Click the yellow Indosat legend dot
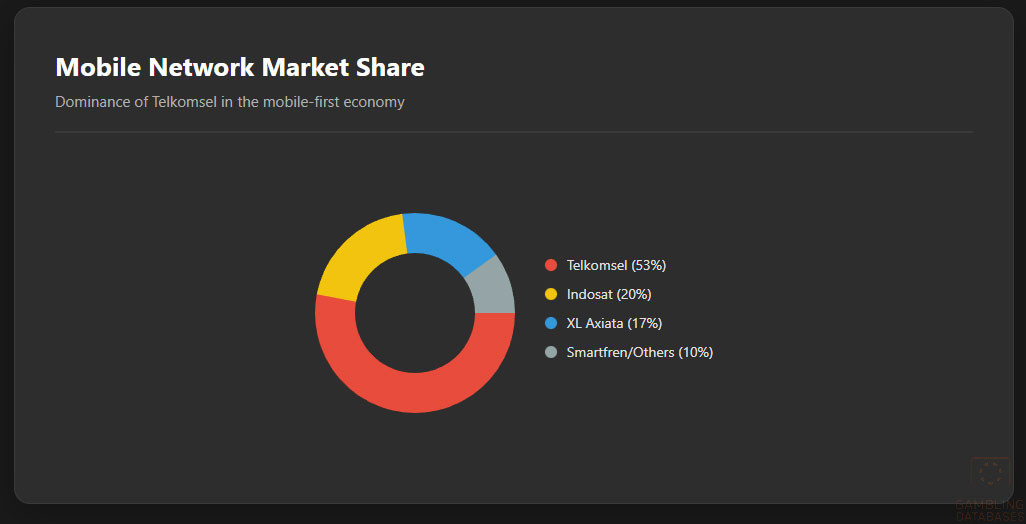The width and height of the screenshot is (1026, 524). click(550, 294)
